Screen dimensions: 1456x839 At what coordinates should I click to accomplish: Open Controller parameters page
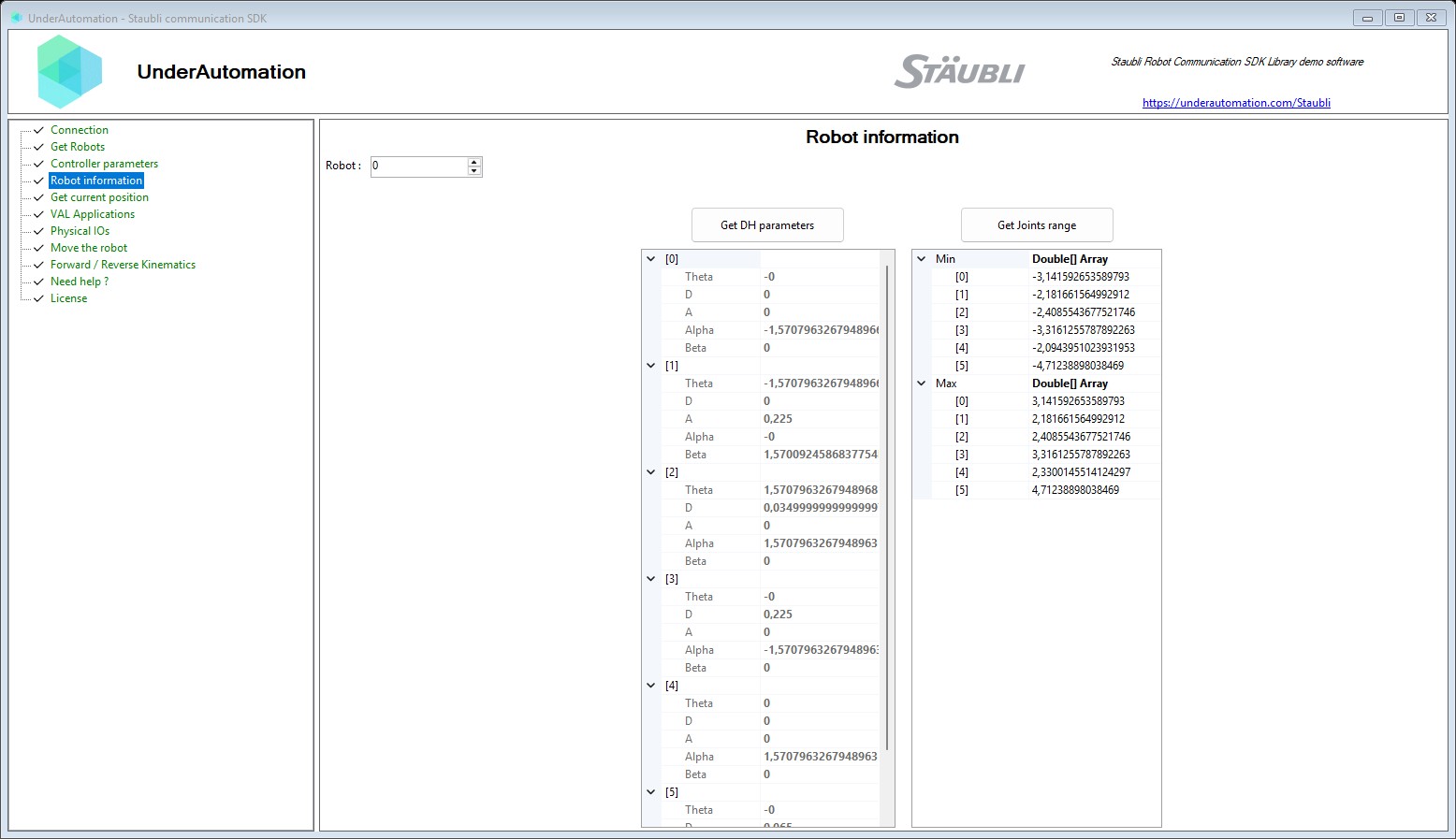tap(104, 164)
